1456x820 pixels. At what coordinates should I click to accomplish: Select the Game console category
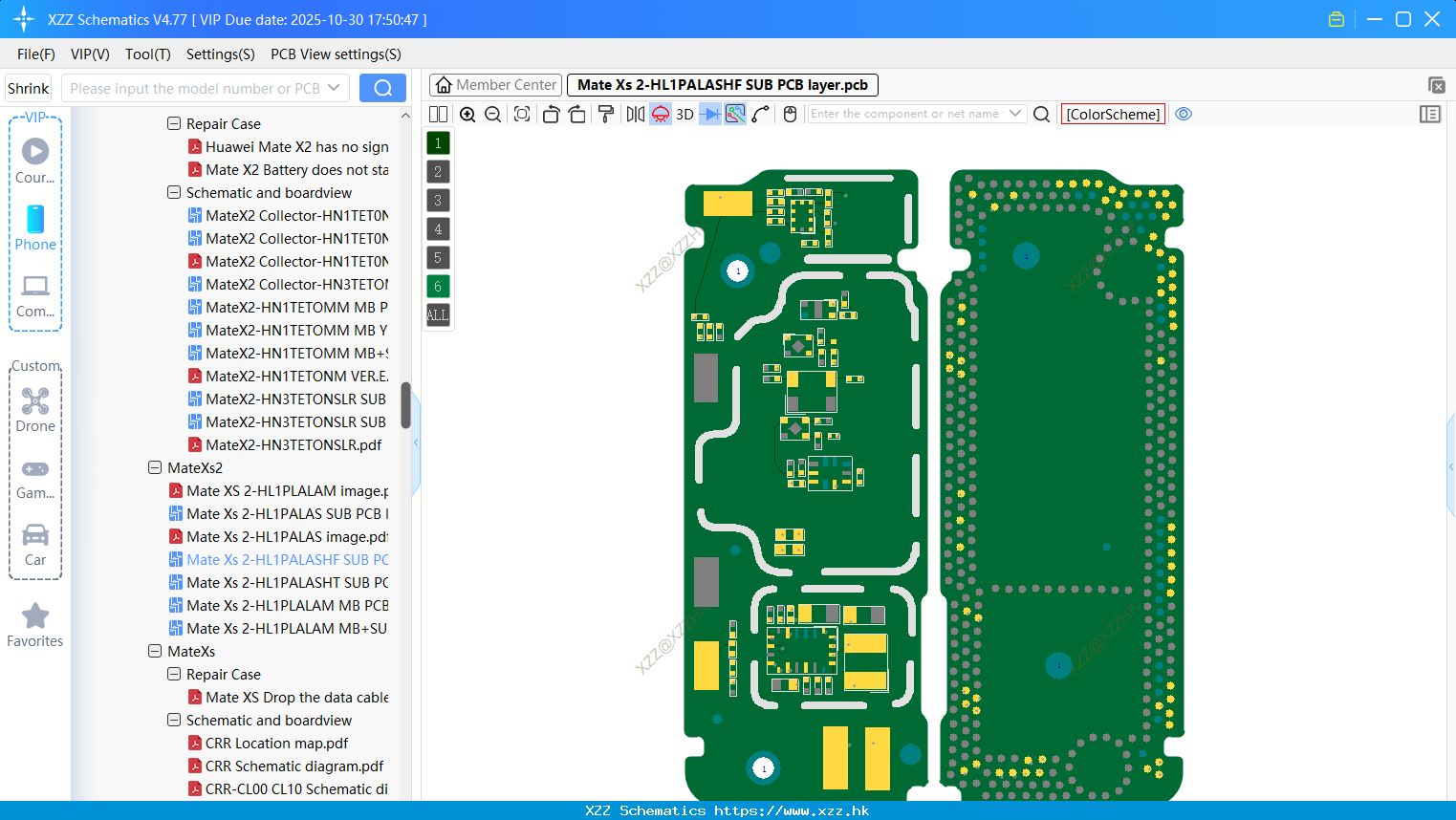pyautogui.click(x=35, y=477)
